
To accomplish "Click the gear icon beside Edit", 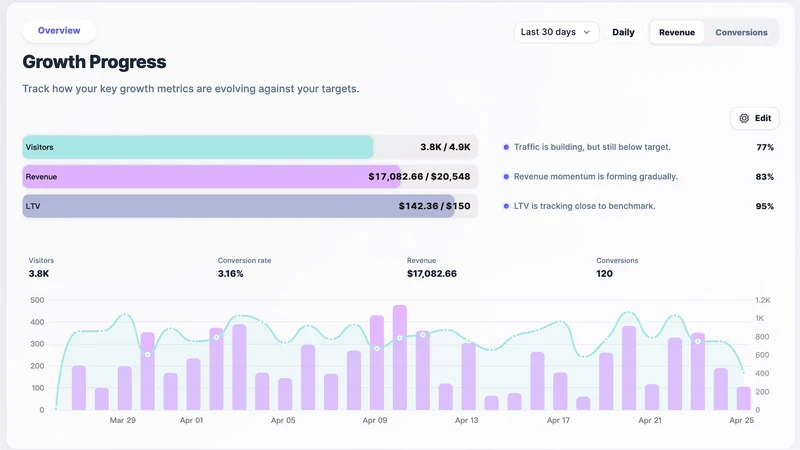I will coord(744,118).
